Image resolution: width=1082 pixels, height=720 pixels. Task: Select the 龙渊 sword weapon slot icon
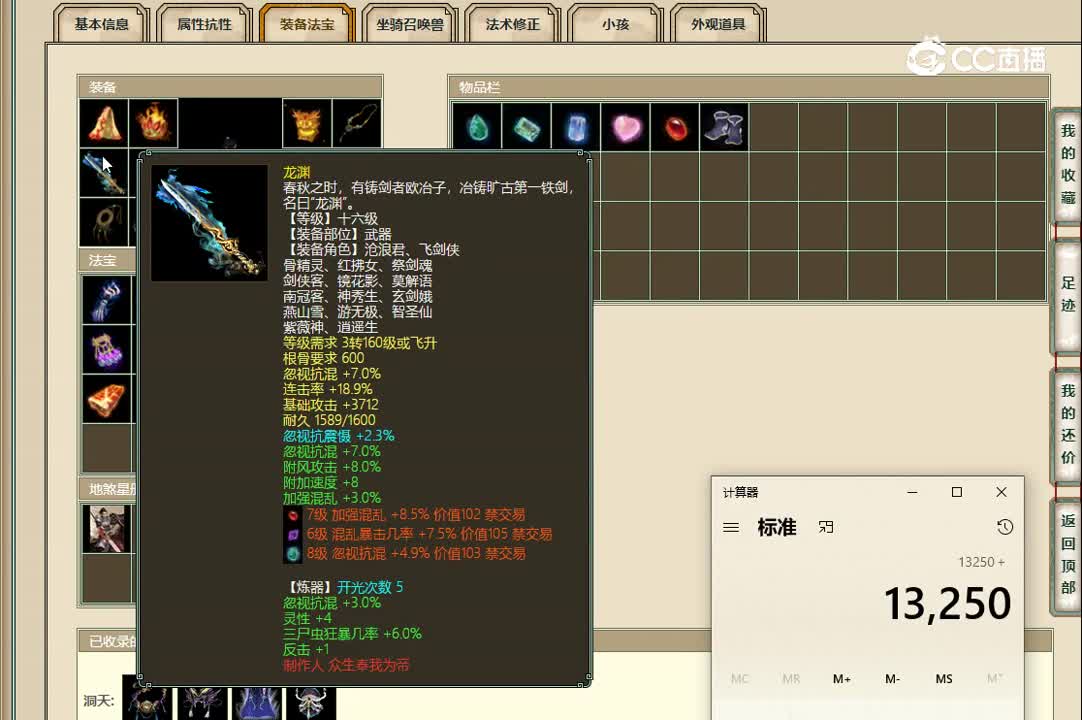(104, 173)
